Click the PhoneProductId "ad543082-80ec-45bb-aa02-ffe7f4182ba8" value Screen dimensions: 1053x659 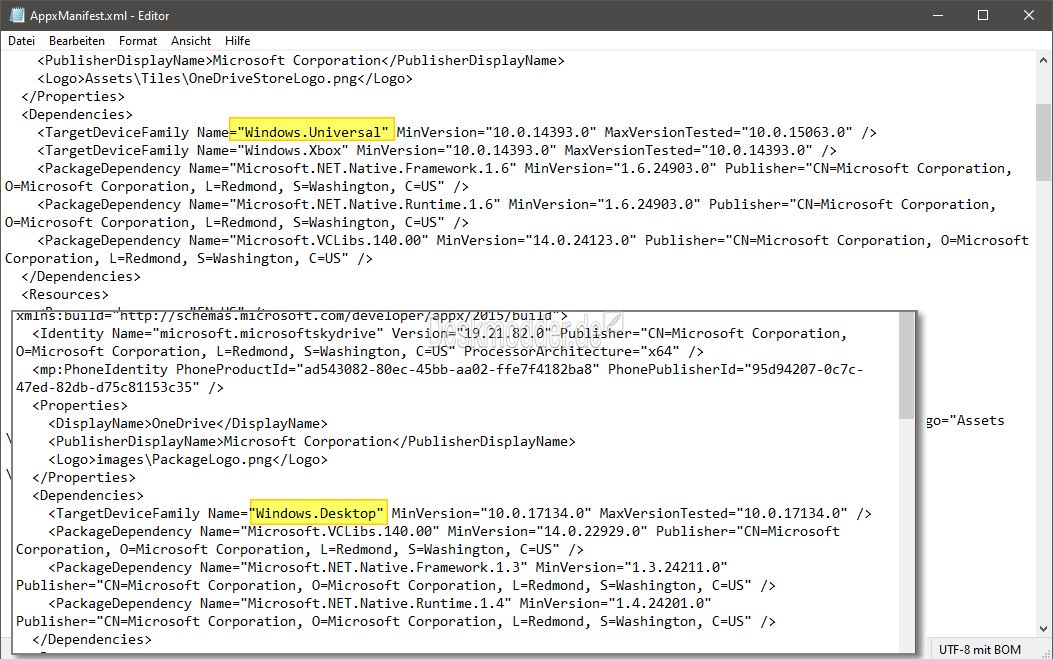click(x=447, y=369)
